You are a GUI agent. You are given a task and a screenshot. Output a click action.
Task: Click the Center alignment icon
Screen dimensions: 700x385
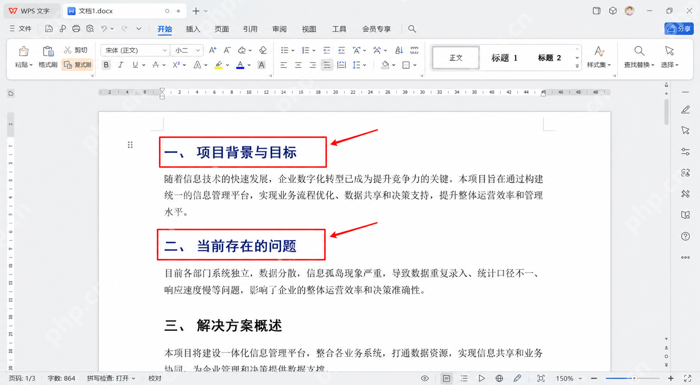298,65
